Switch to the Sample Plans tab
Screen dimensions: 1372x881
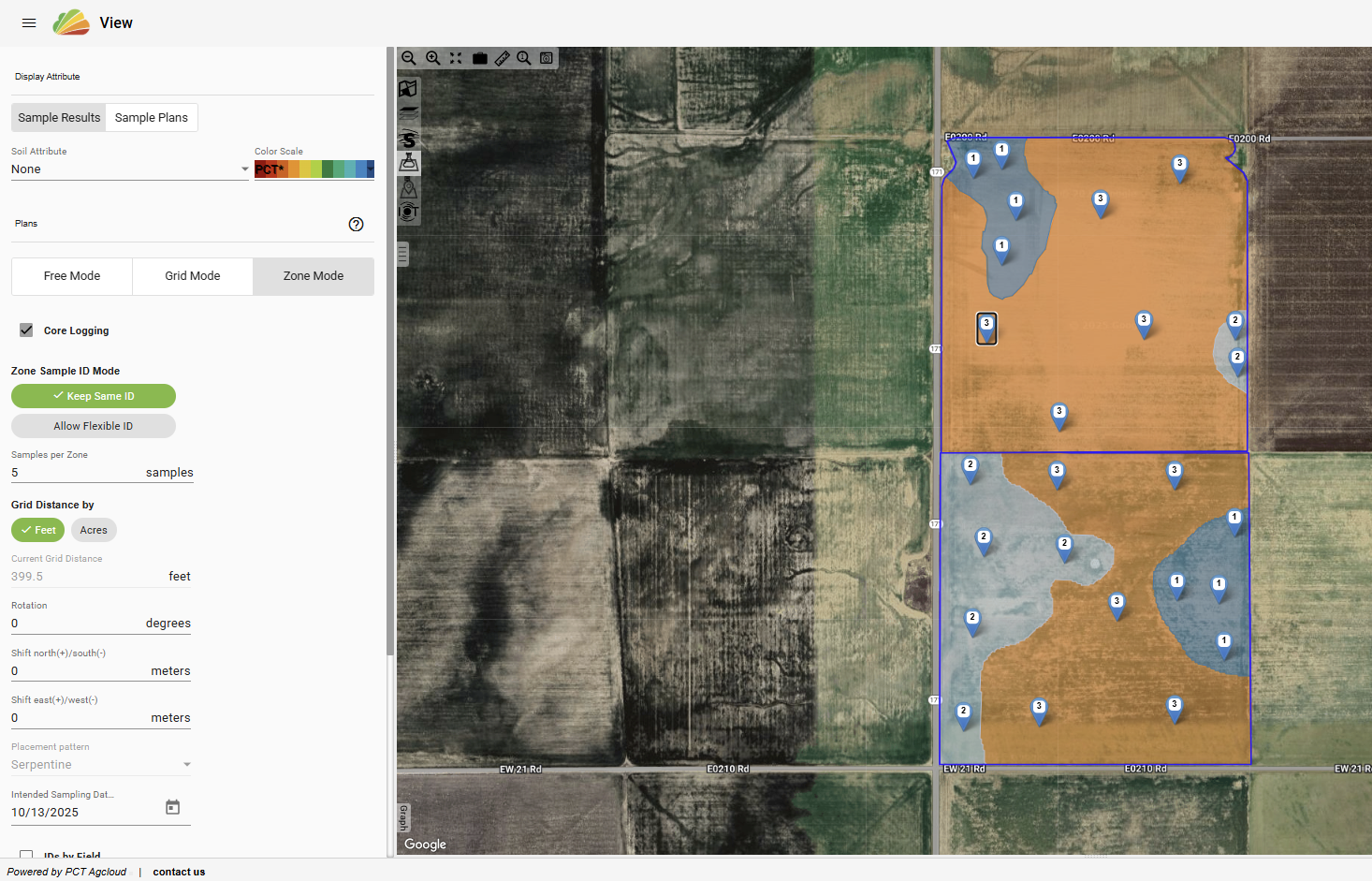click(152, 117)
